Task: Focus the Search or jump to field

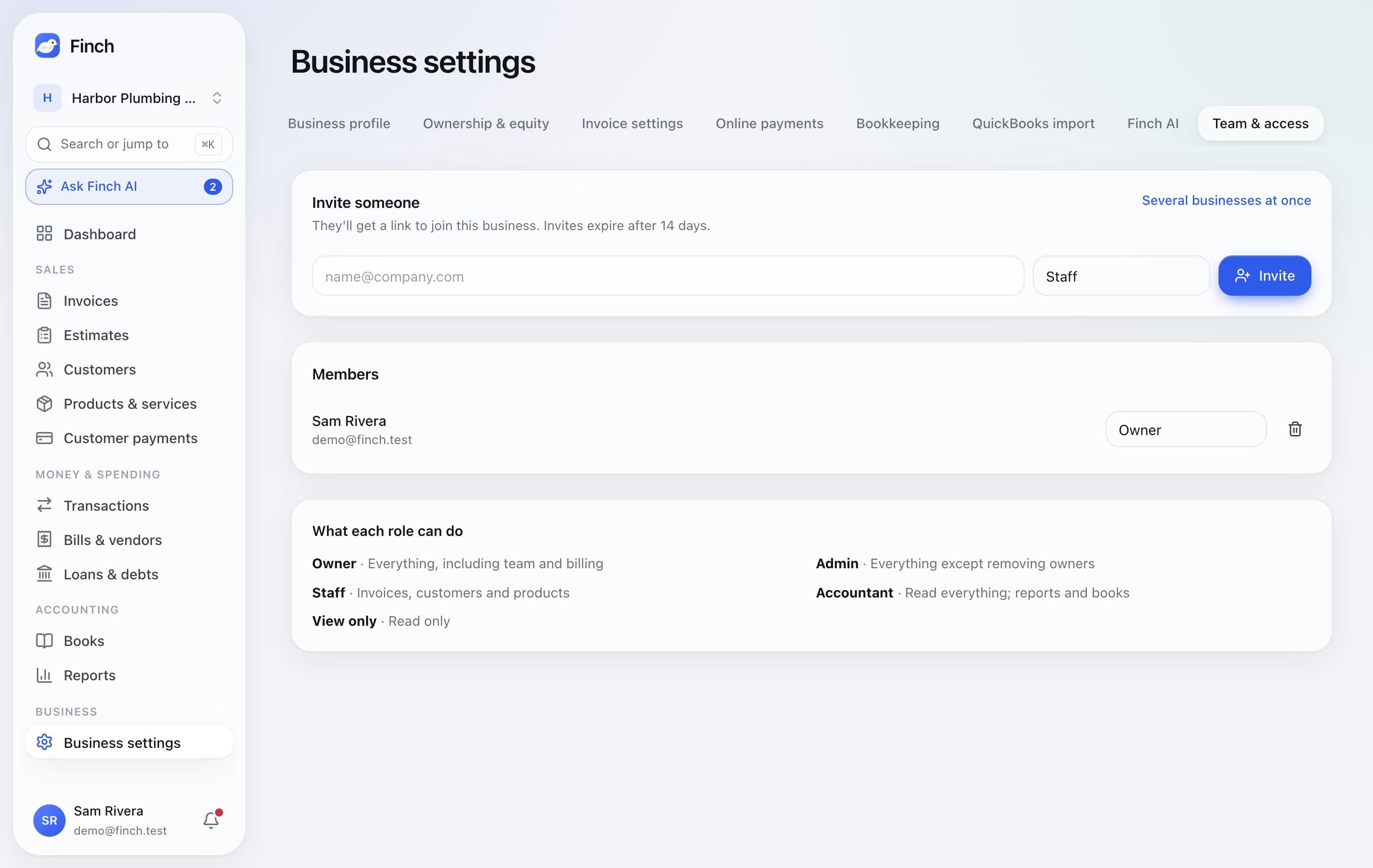Action: tap(129, 144)
